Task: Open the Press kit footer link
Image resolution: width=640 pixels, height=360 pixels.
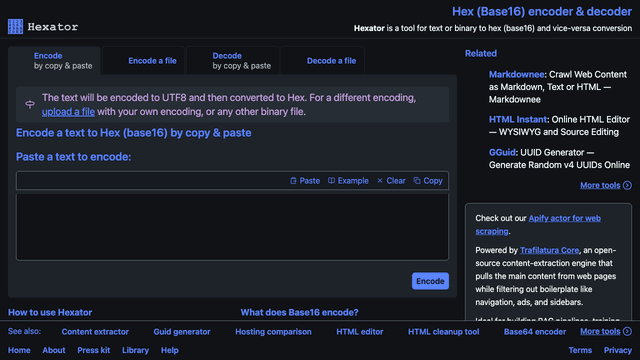Action: (x=93, y=350)
